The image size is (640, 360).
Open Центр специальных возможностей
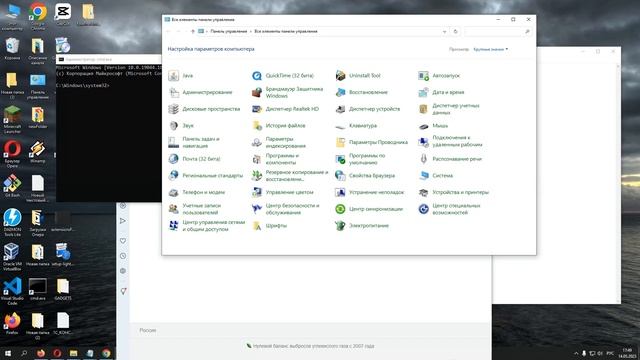(449, 209)
